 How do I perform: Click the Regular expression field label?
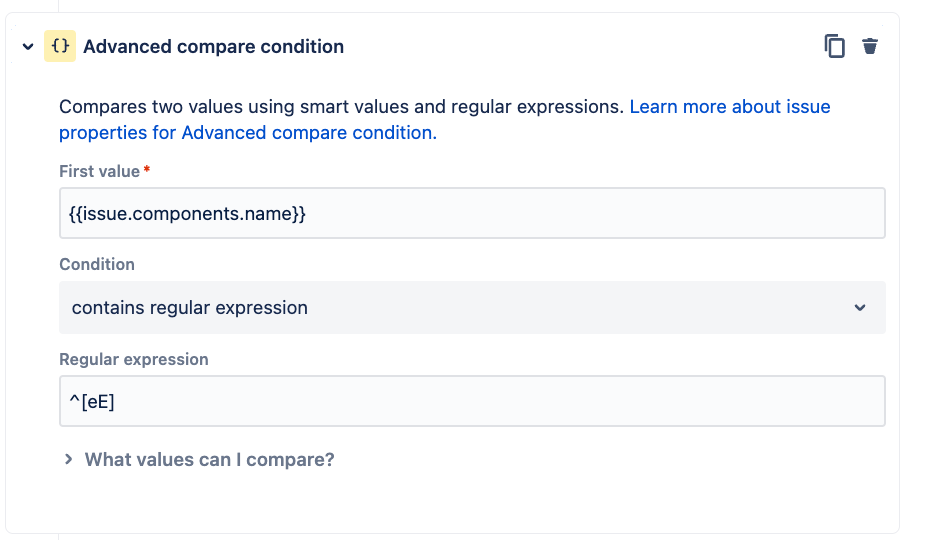pos(134,359)
